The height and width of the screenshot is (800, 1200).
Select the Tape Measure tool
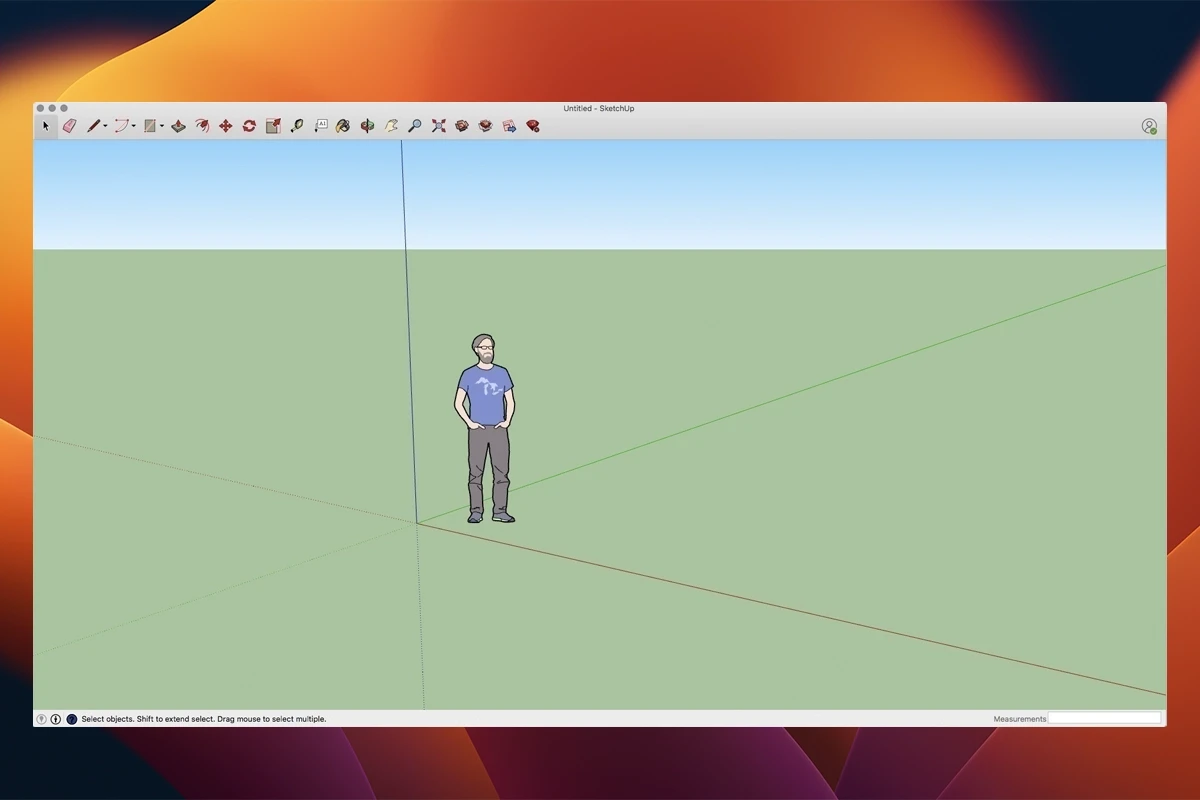[x=297, y=125]
